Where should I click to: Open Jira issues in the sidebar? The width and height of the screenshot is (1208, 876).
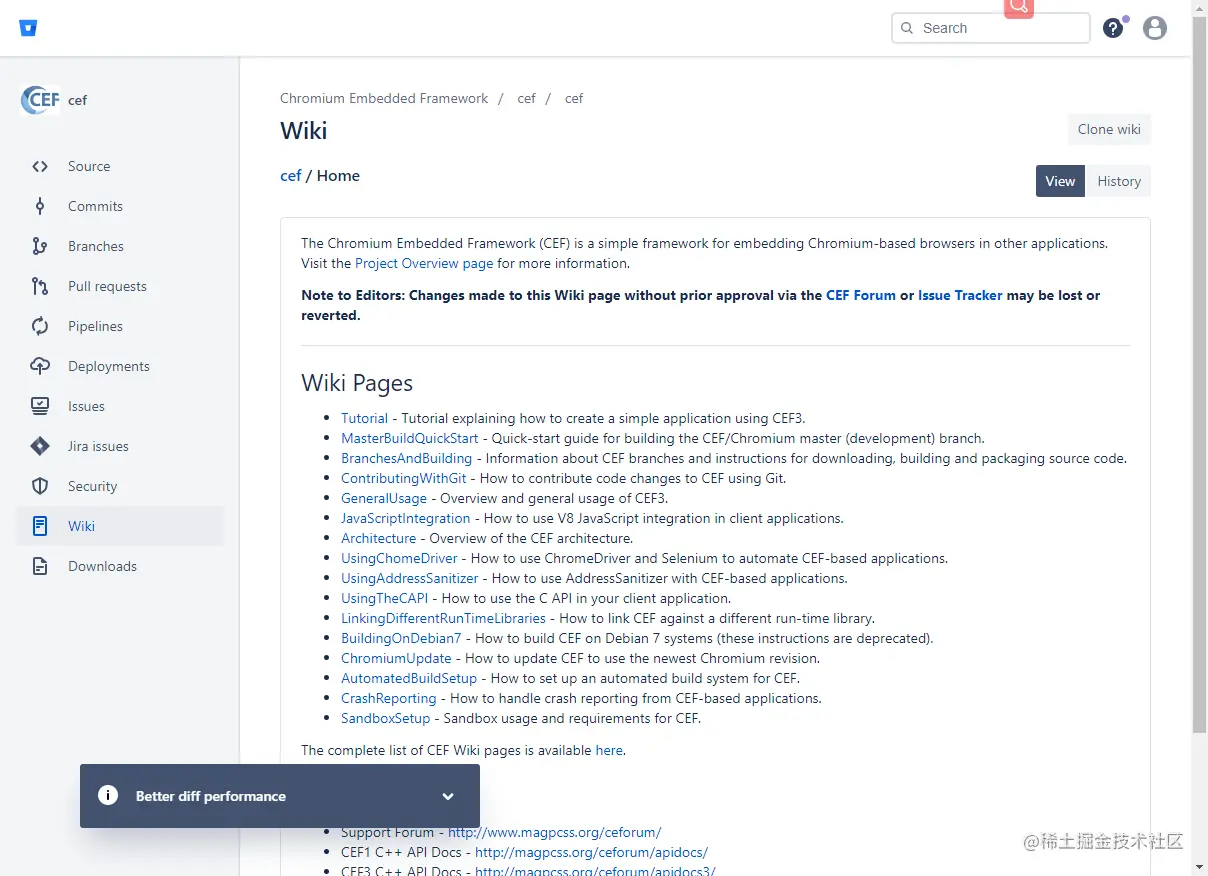point(120,447)
